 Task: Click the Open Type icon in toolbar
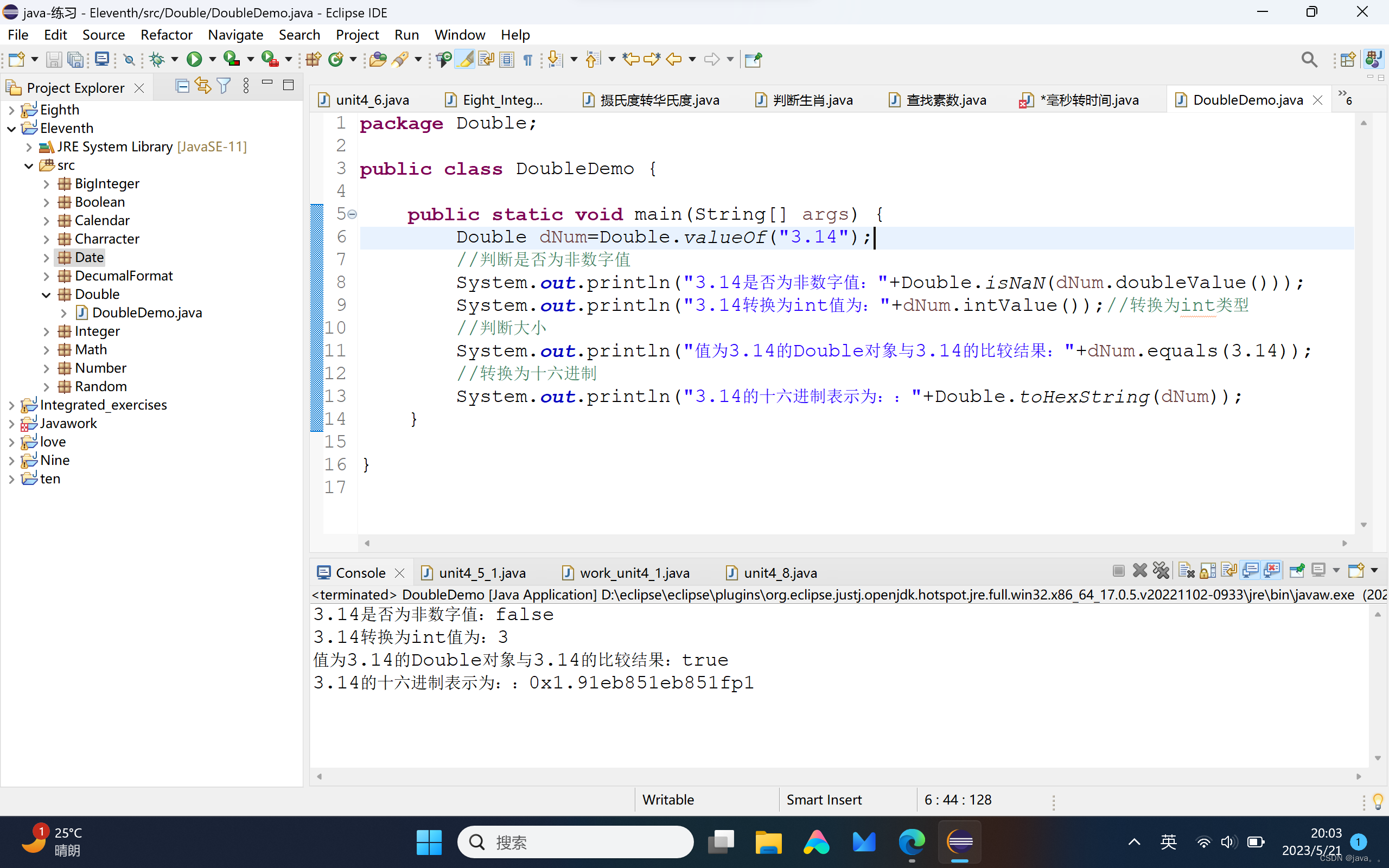click(378, 59)
